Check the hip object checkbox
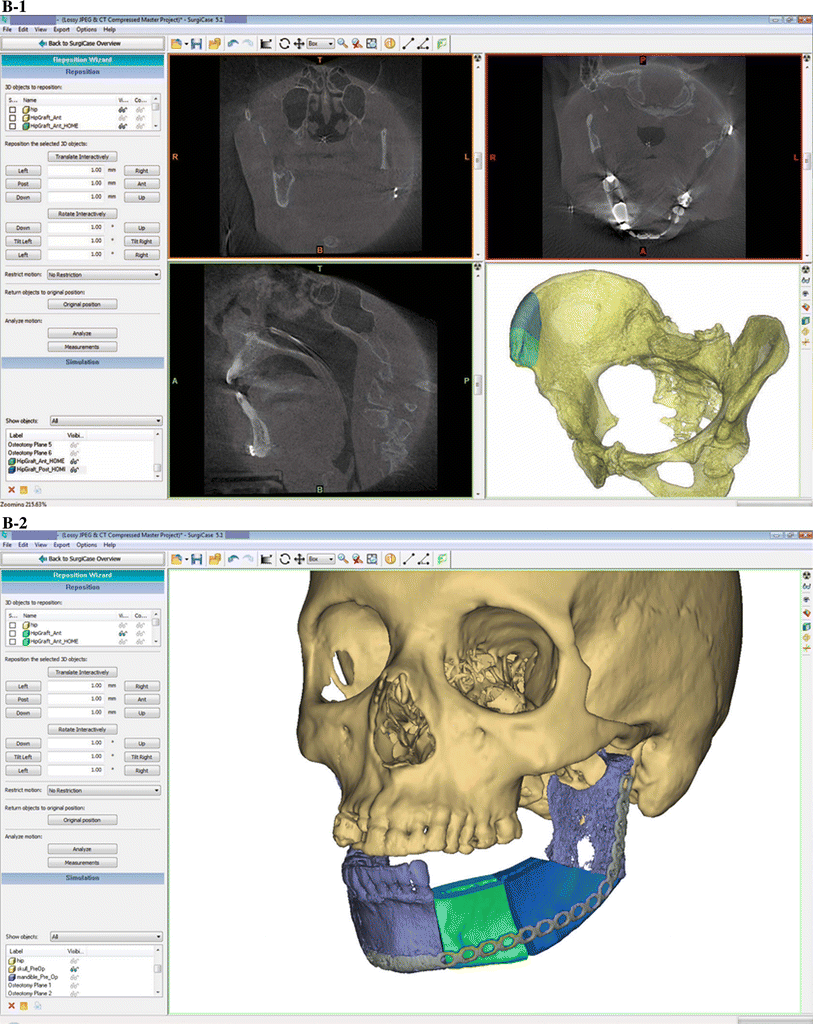This screenshot has width=813, height=1024. 13,109
